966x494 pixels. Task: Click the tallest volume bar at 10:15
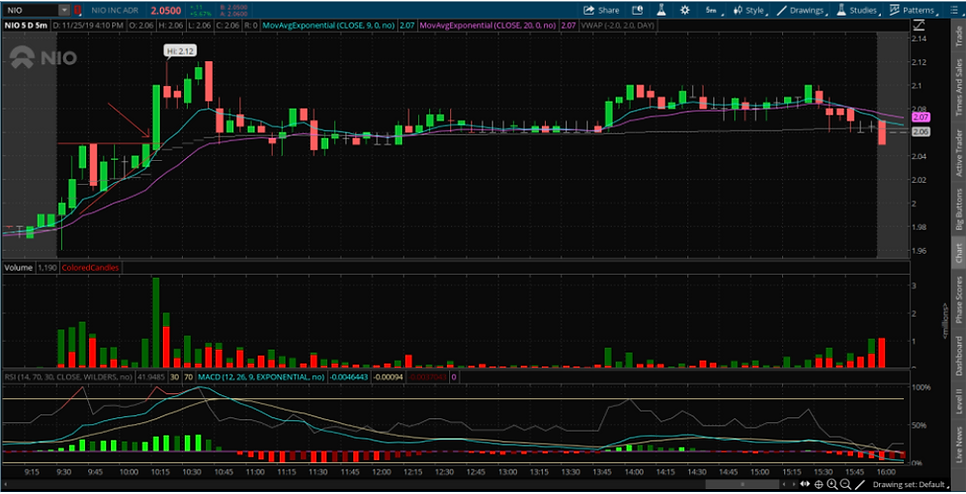[x=156, y=323]
